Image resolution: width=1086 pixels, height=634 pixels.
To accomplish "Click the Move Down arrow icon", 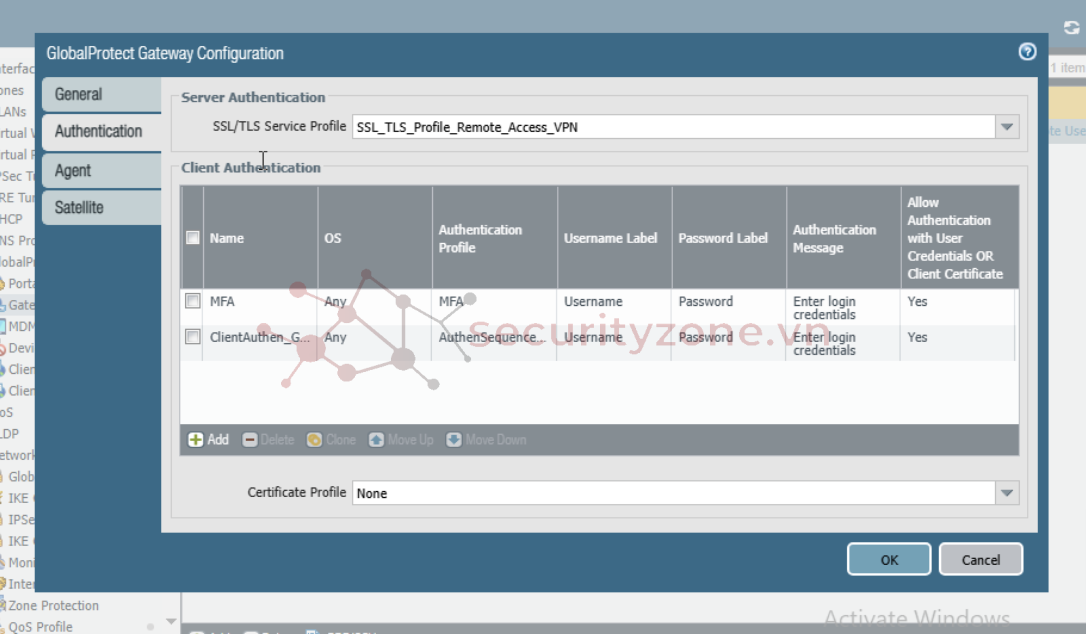I will click(454, 440).
